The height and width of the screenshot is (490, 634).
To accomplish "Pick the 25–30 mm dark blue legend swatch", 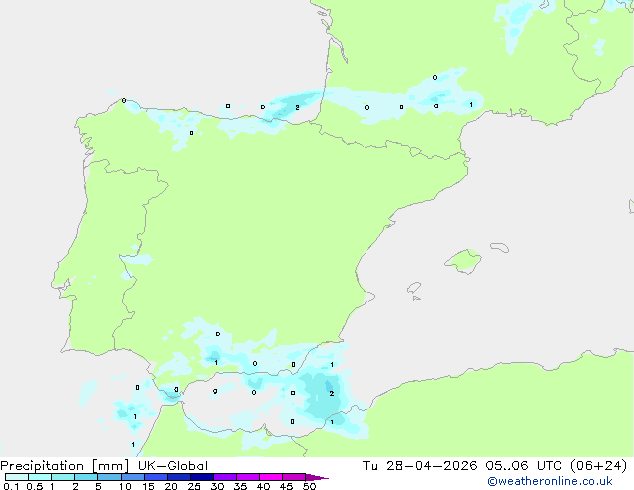I will tap(202, 477).
